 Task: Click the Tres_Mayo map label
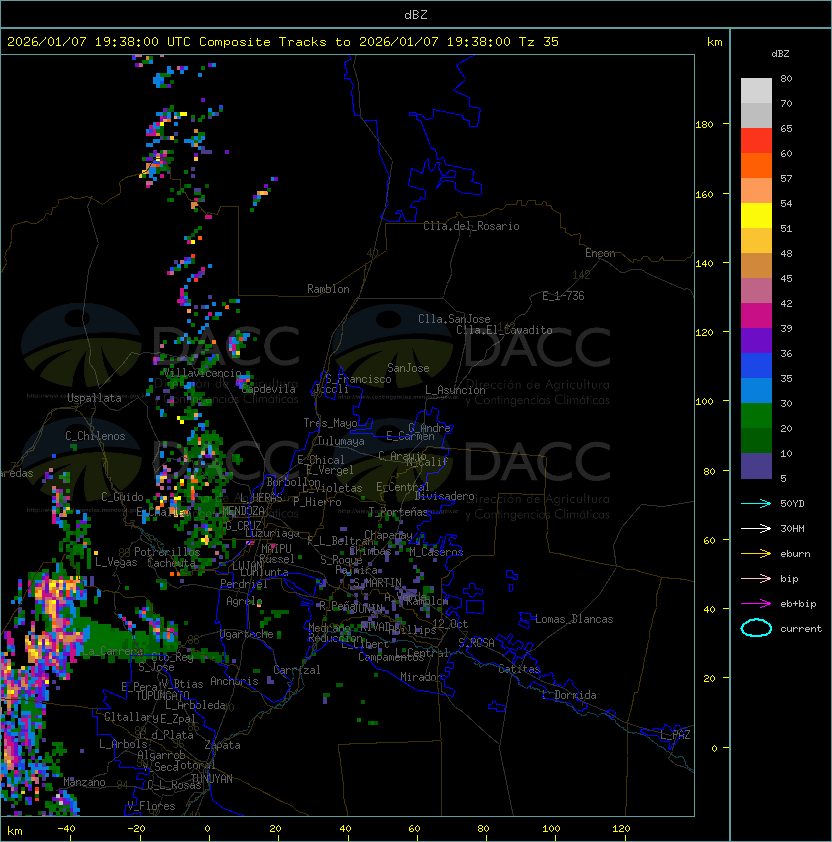330,423
